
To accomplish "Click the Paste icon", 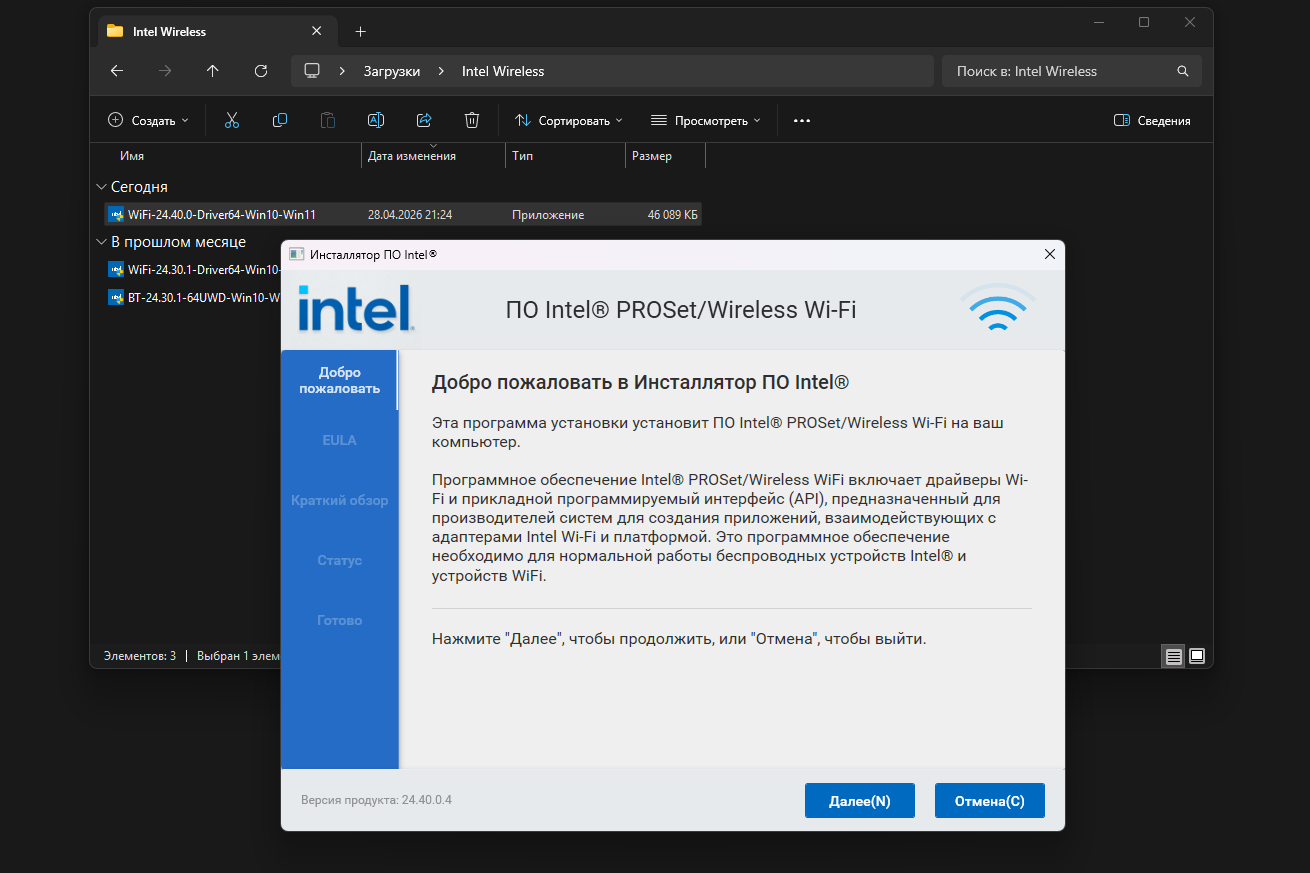I will (x=328, y=119).
